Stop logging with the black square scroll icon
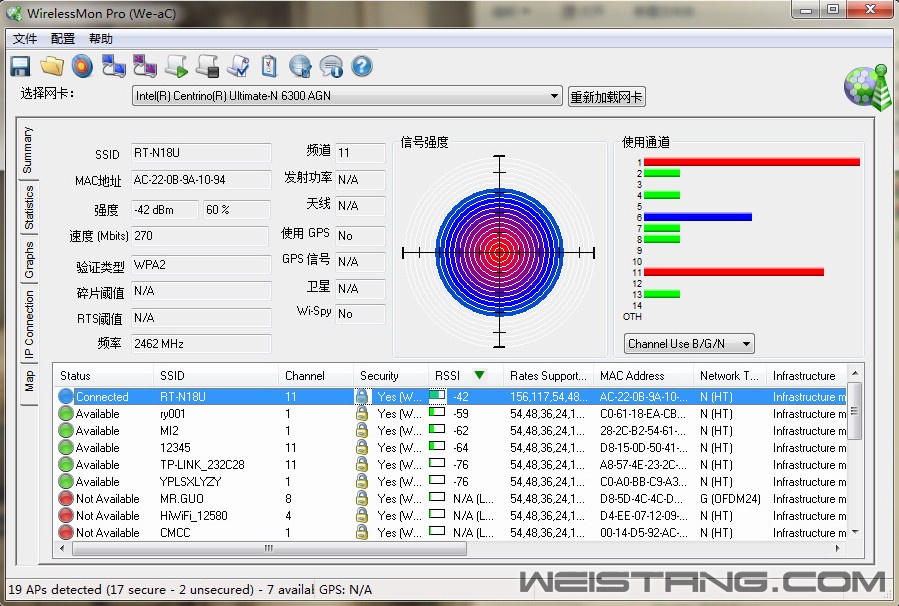The image size is (899, 606). 207,67
